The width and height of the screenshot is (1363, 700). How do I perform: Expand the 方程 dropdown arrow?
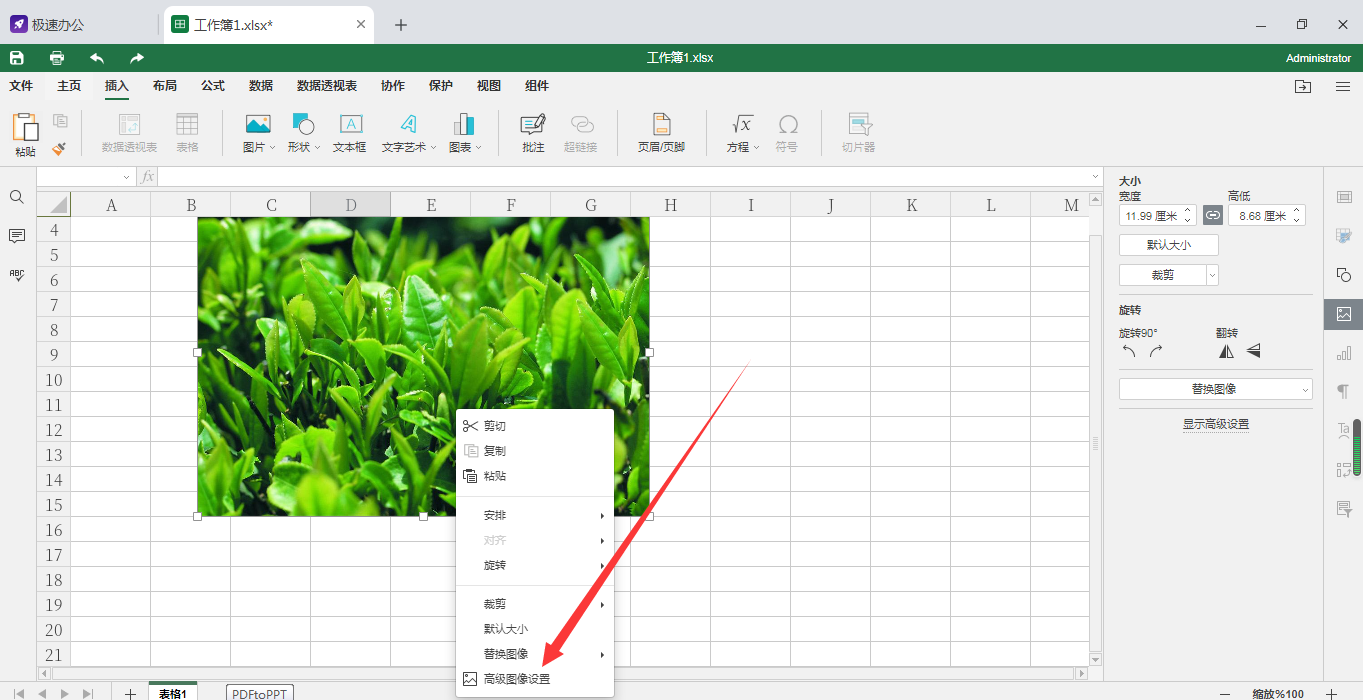[x=756, y=148]
